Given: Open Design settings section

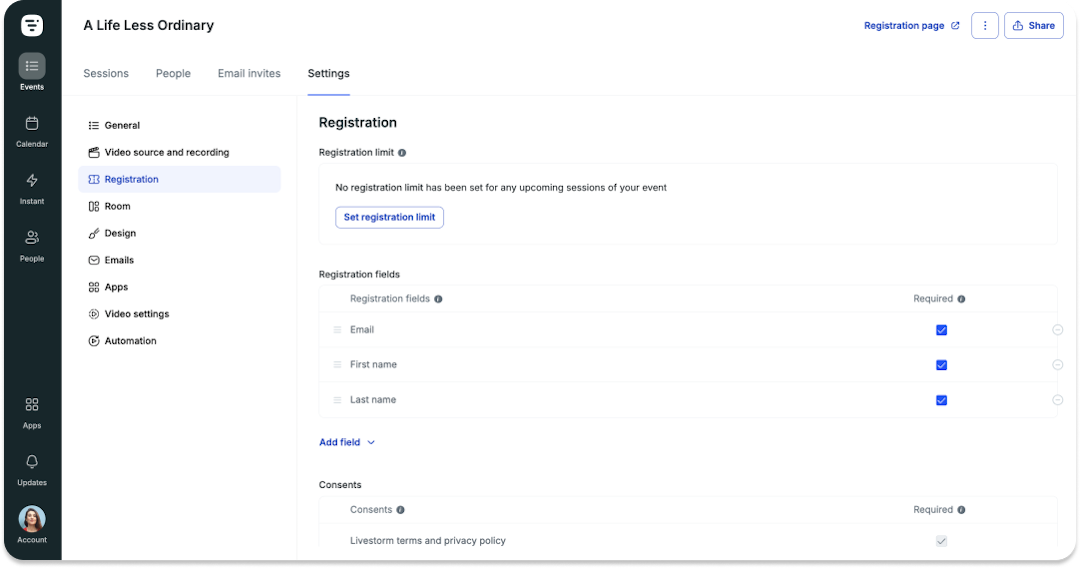Looking at the screenshot, I should point(179,233).
